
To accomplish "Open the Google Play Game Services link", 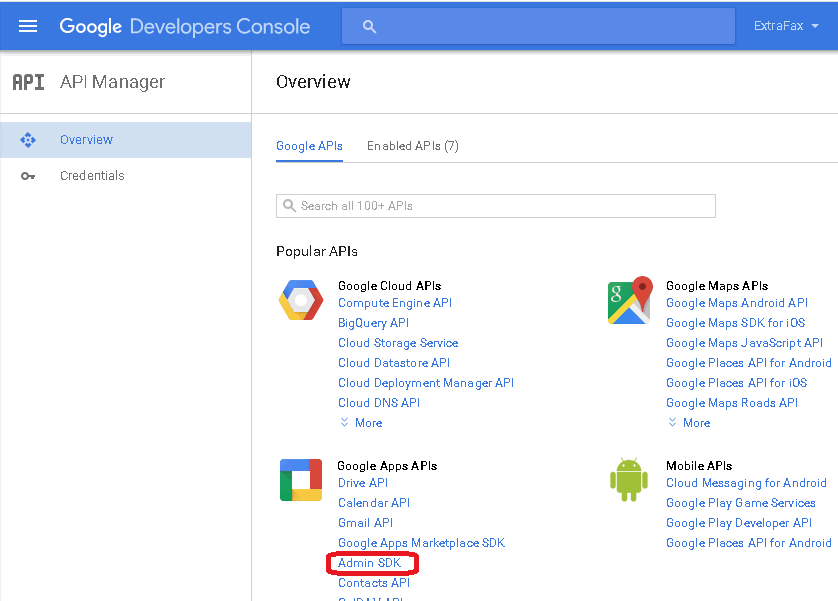I will [x=741, y=503].
